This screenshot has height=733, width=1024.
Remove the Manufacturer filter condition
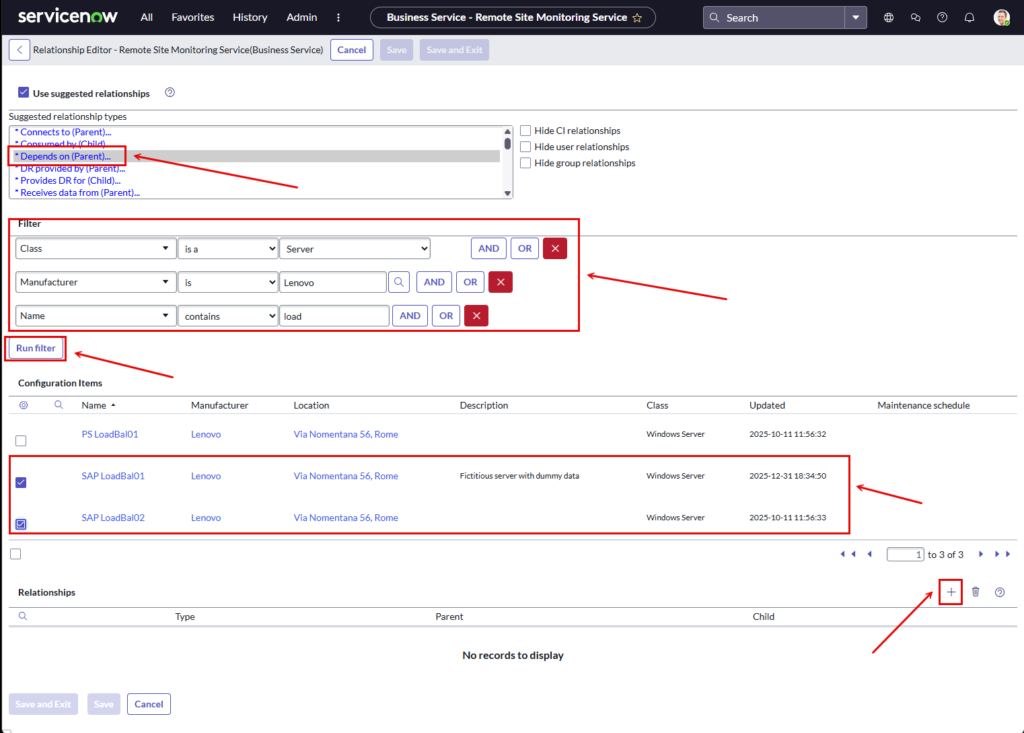500,282
